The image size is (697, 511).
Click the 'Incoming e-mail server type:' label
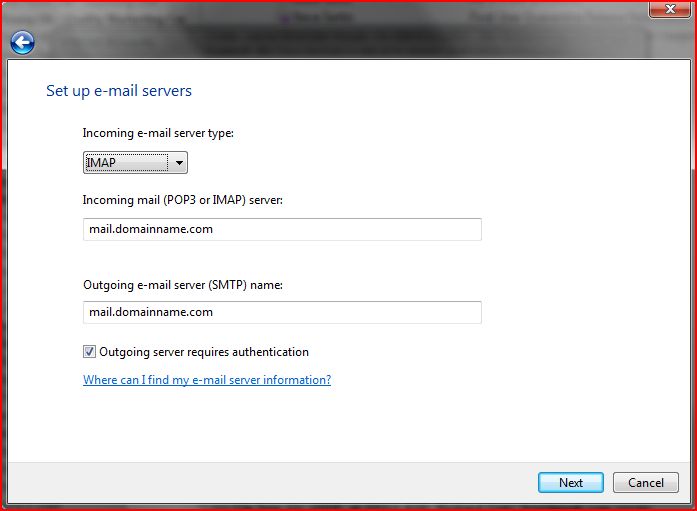(158, 133)
